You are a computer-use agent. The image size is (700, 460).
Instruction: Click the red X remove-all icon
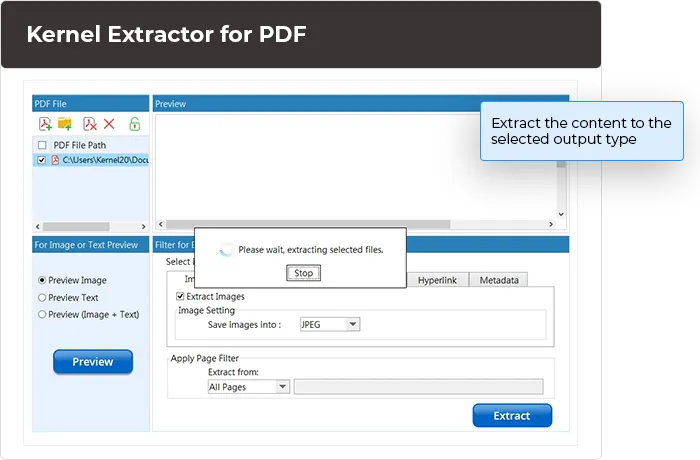coord(109,124)
